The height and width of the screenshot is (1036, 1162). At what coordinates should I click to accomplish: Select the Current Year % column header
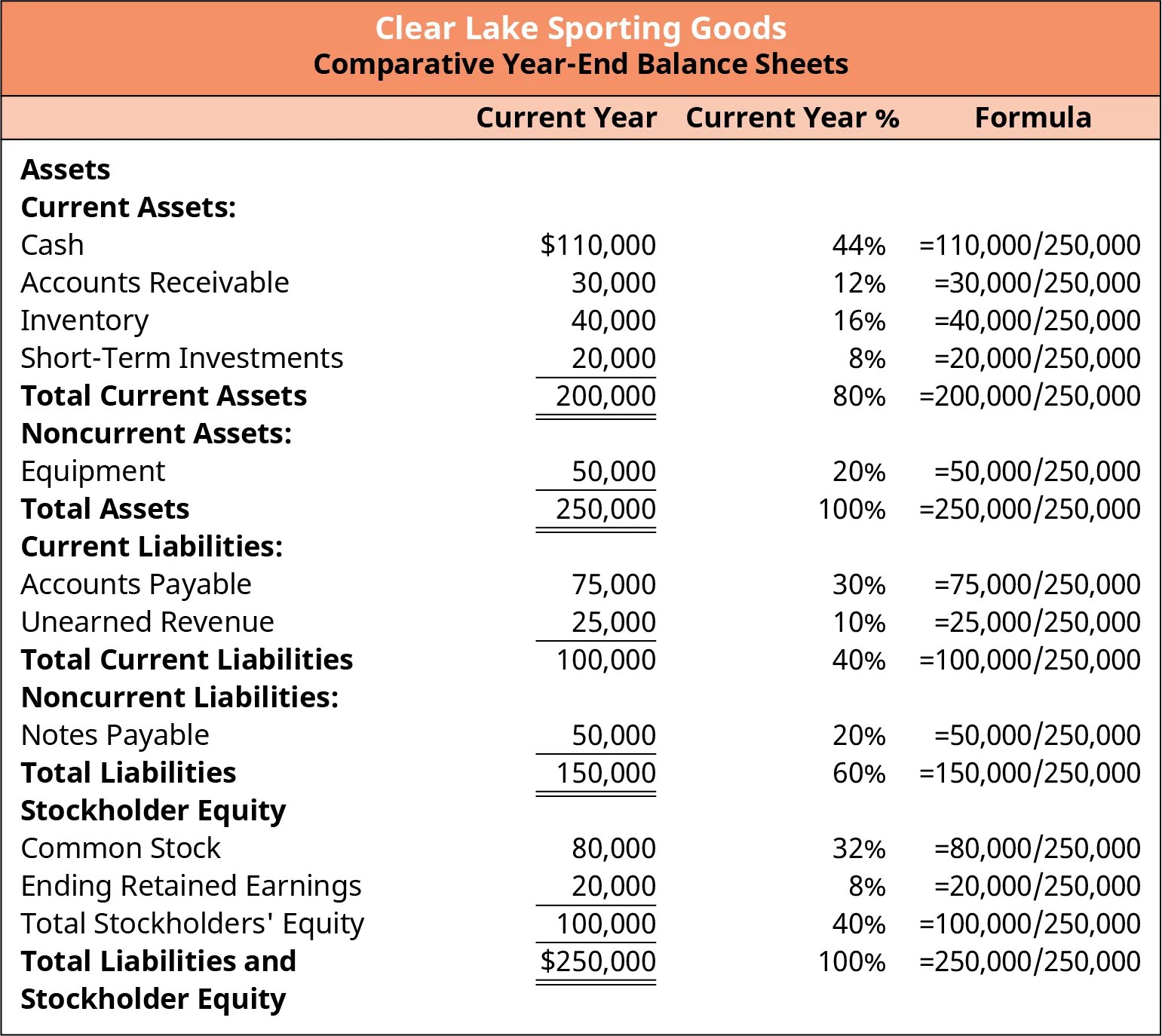pos(792,118)
